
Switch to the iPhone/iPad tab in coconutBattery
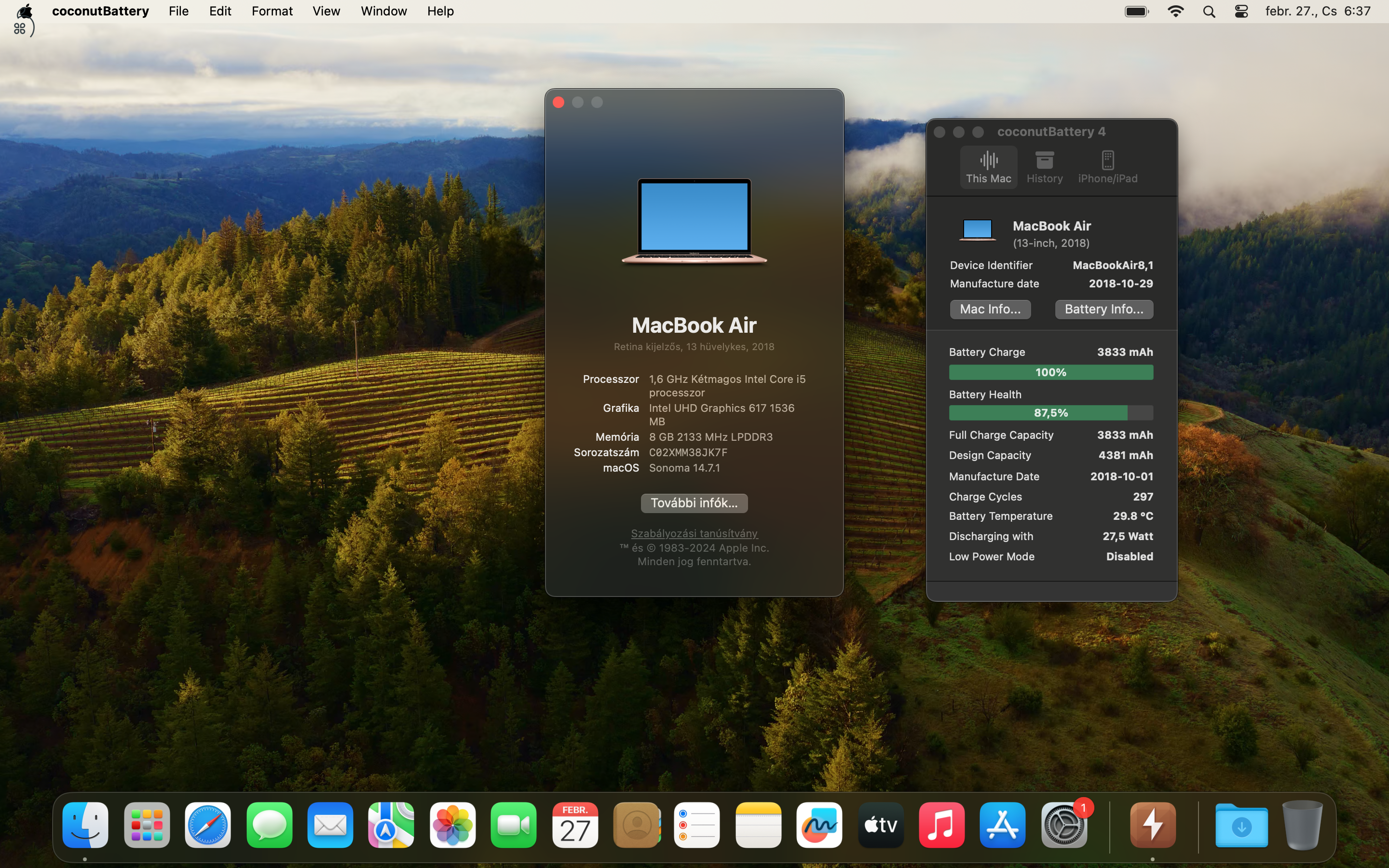1108,167
